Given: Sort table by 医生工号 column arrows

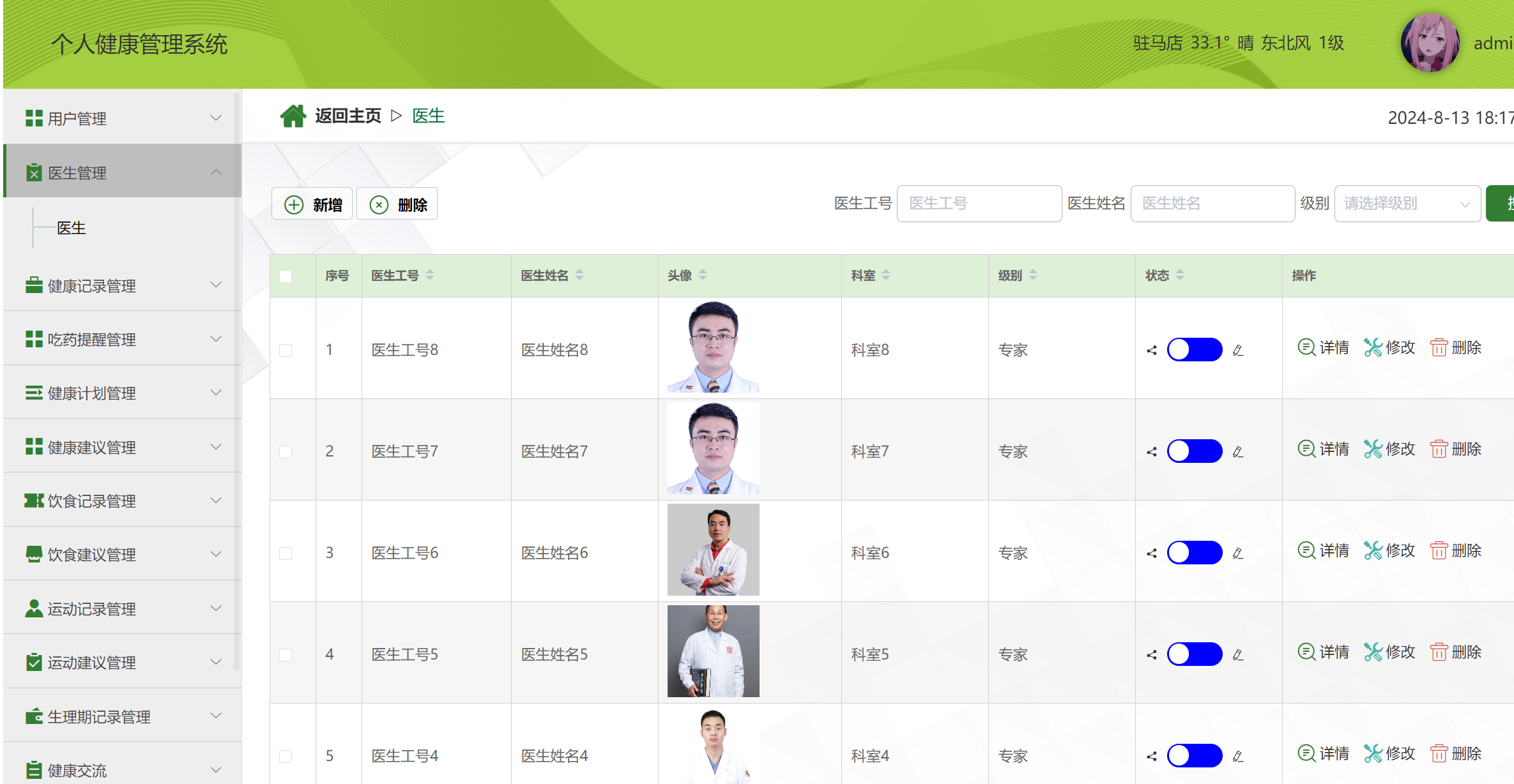Looking at the screenshot, I should click(x=430, y=275).
